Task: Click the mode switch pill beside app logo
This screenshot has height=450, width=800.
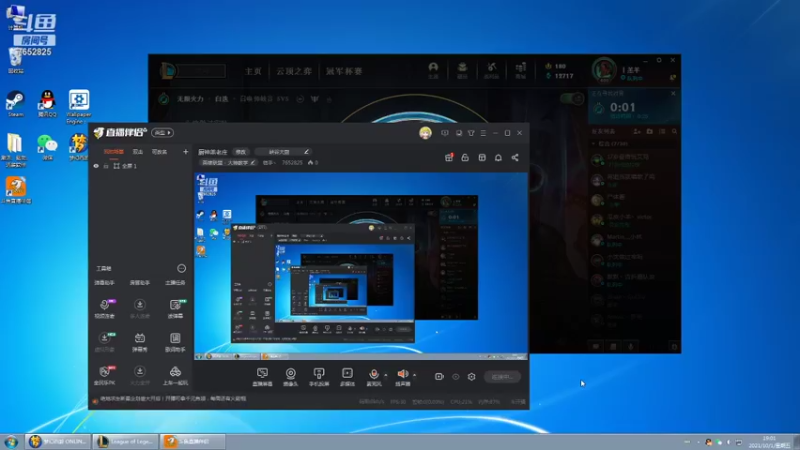Action: [x=162, y=133]
